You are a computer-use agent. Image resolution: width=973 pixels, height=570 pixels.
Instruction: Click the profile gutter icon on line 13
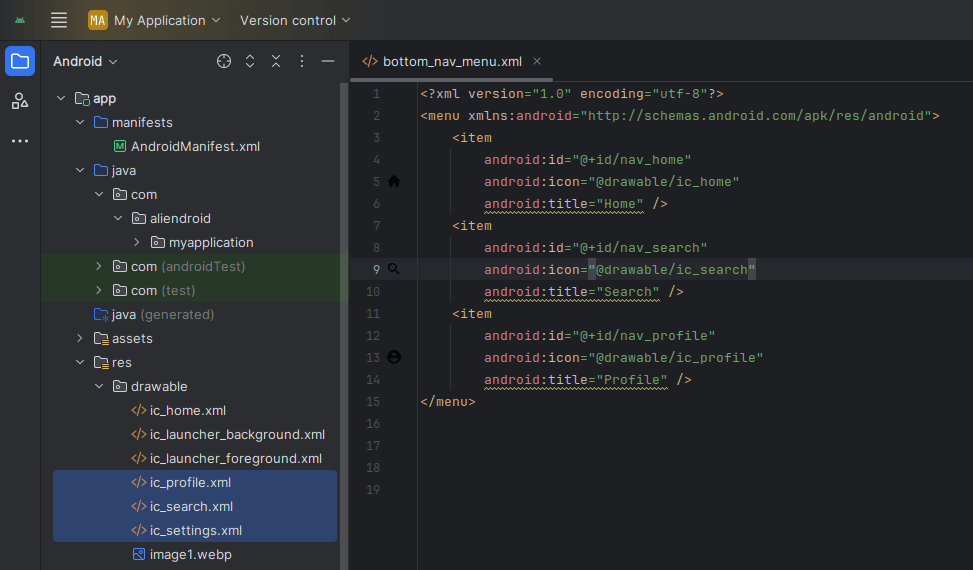[393, 357]
